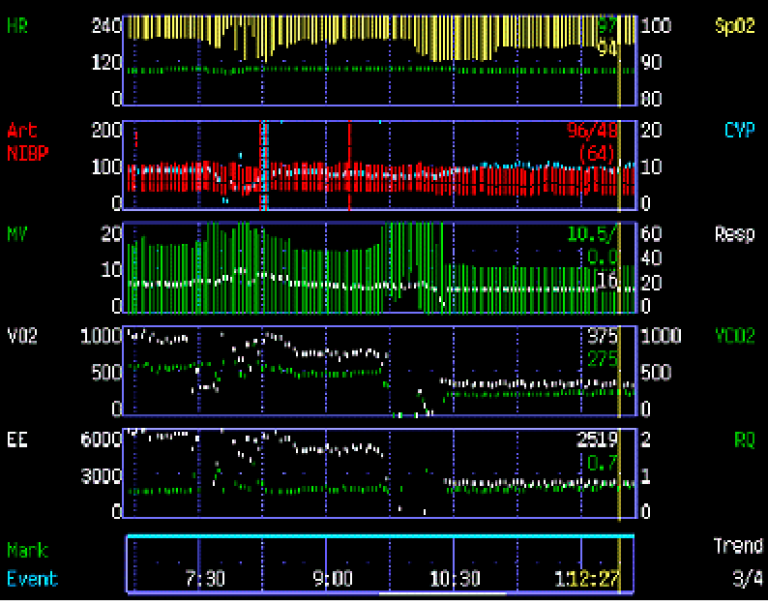This screenshot has height=606, width=768.
Task: Click the VO2 value 375
Action: (x=602, y=336)
